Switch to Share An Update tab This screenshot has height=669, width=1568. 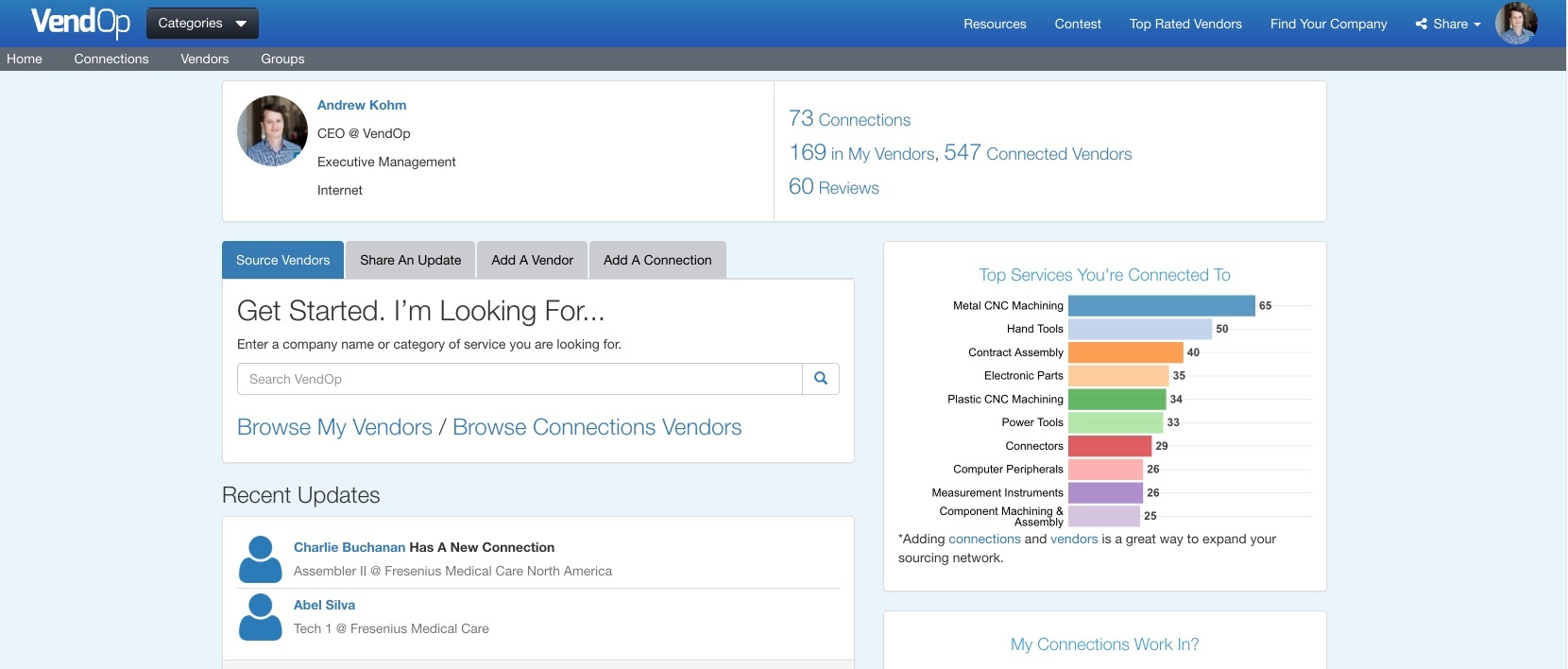(411, 260)
